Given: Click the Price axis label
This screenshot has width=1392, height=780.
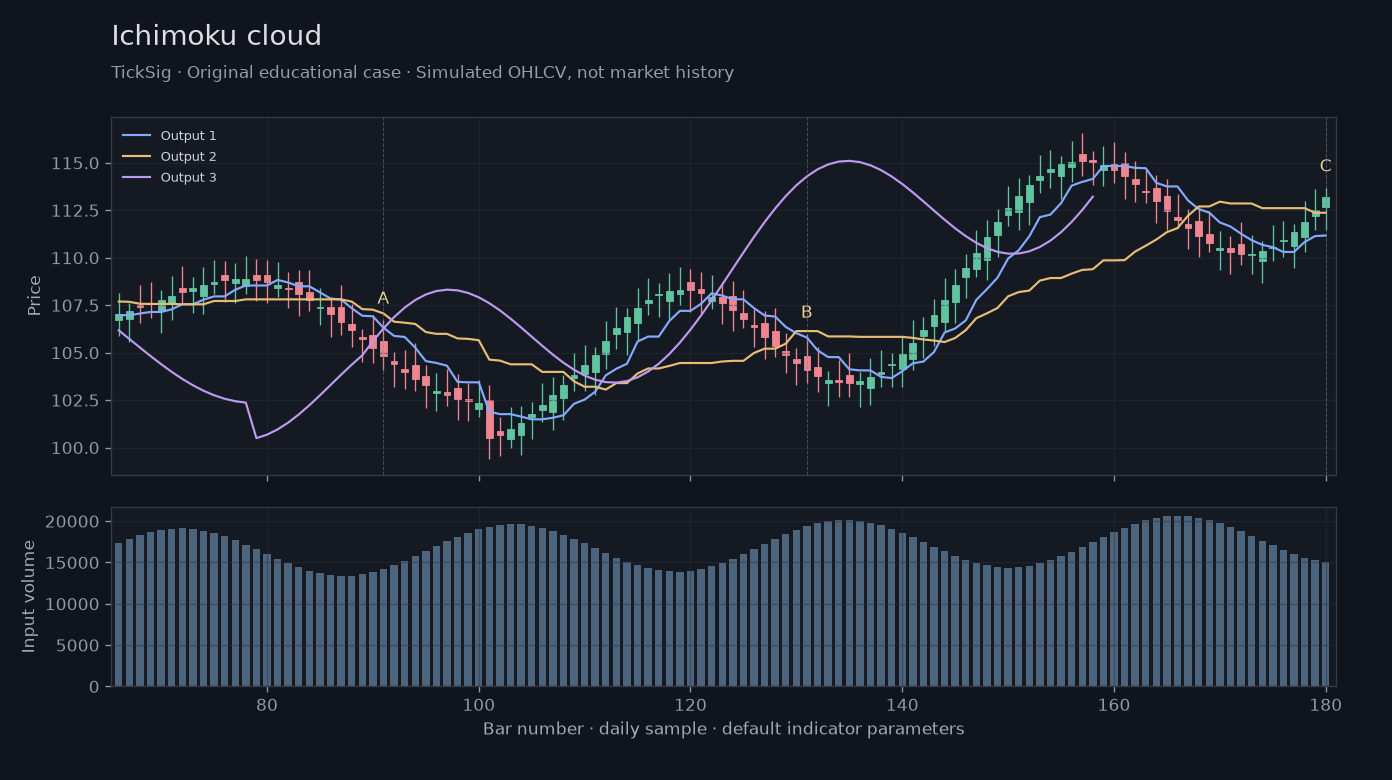Looking at the screenshot, I should pyautogui.click(x=35, y=296).
